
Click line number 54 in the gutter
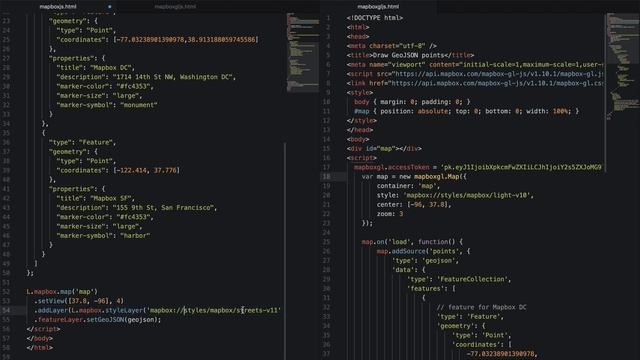tap(6, 310)
